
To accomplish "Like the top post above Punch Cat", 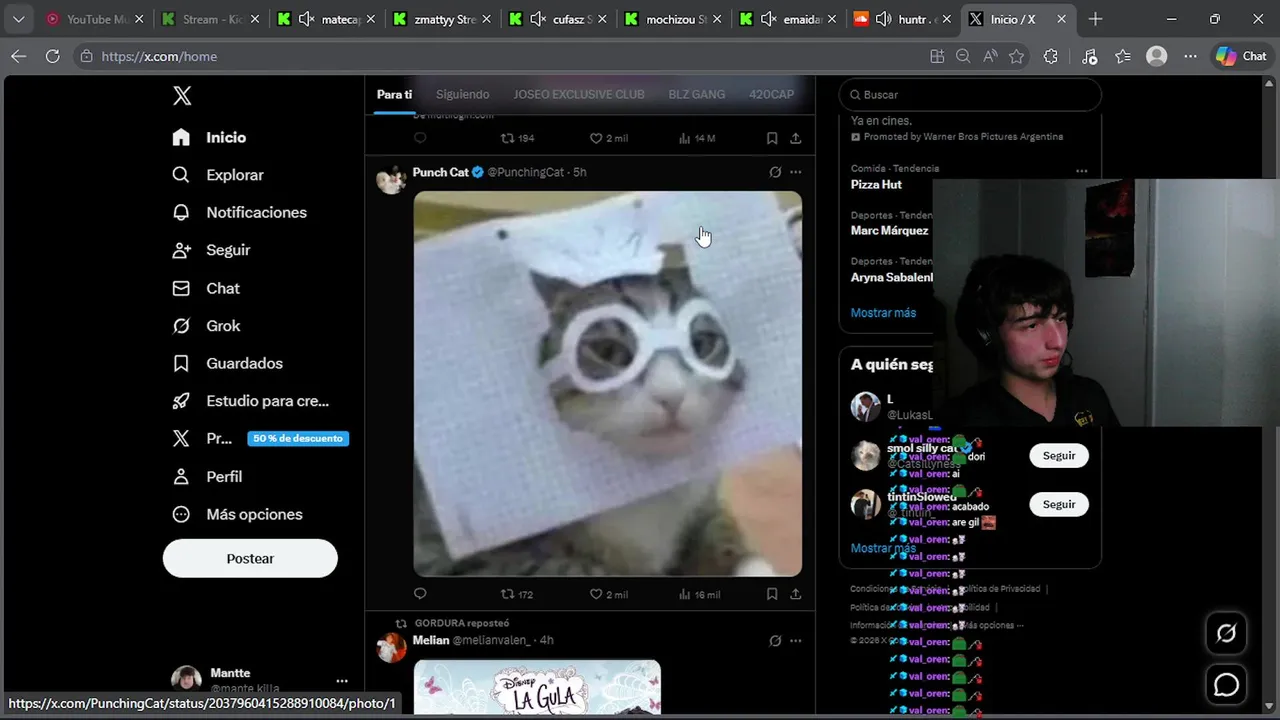I will click(608, 138).
